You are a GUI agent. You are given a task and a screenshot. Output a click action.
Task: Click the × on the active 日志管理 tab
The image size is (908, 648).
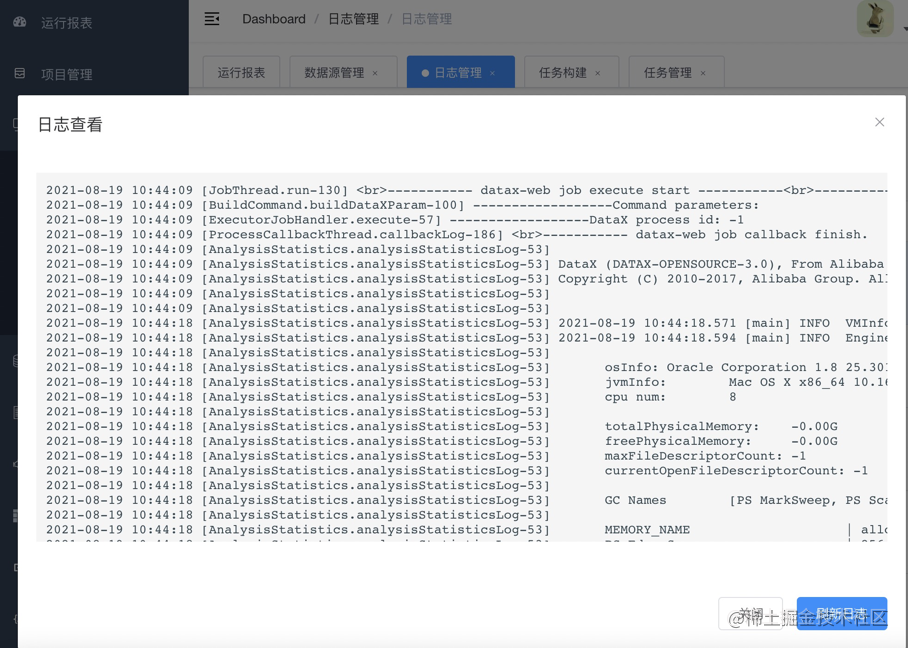pos(491,72)
